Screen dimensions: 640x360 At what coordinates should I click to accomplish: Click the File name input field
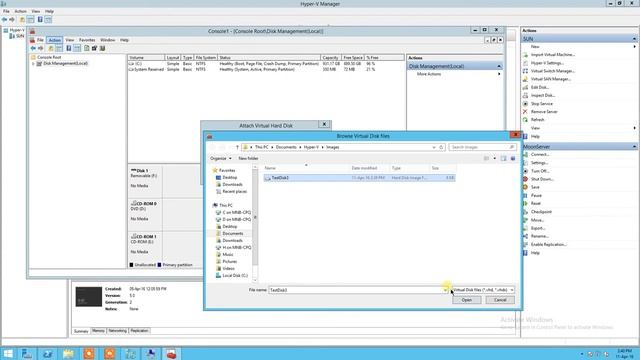[x=356, y=290]
